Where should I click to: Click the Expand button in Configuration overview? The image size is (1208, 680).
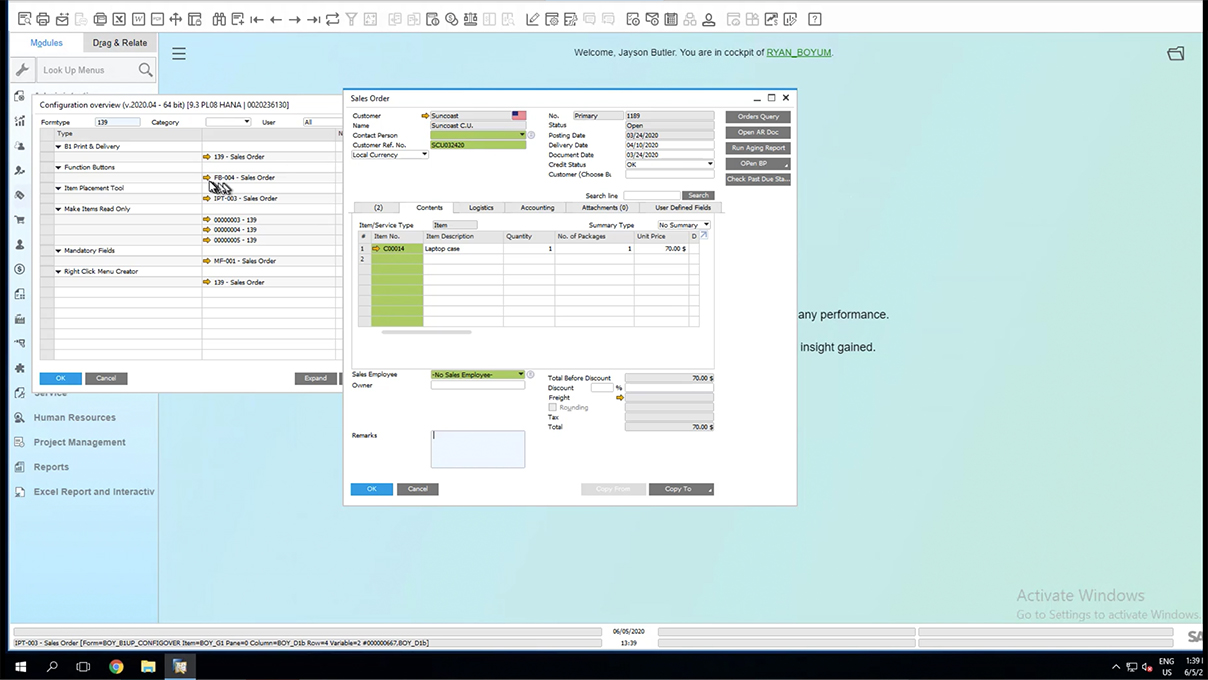(x=315, y=378)
